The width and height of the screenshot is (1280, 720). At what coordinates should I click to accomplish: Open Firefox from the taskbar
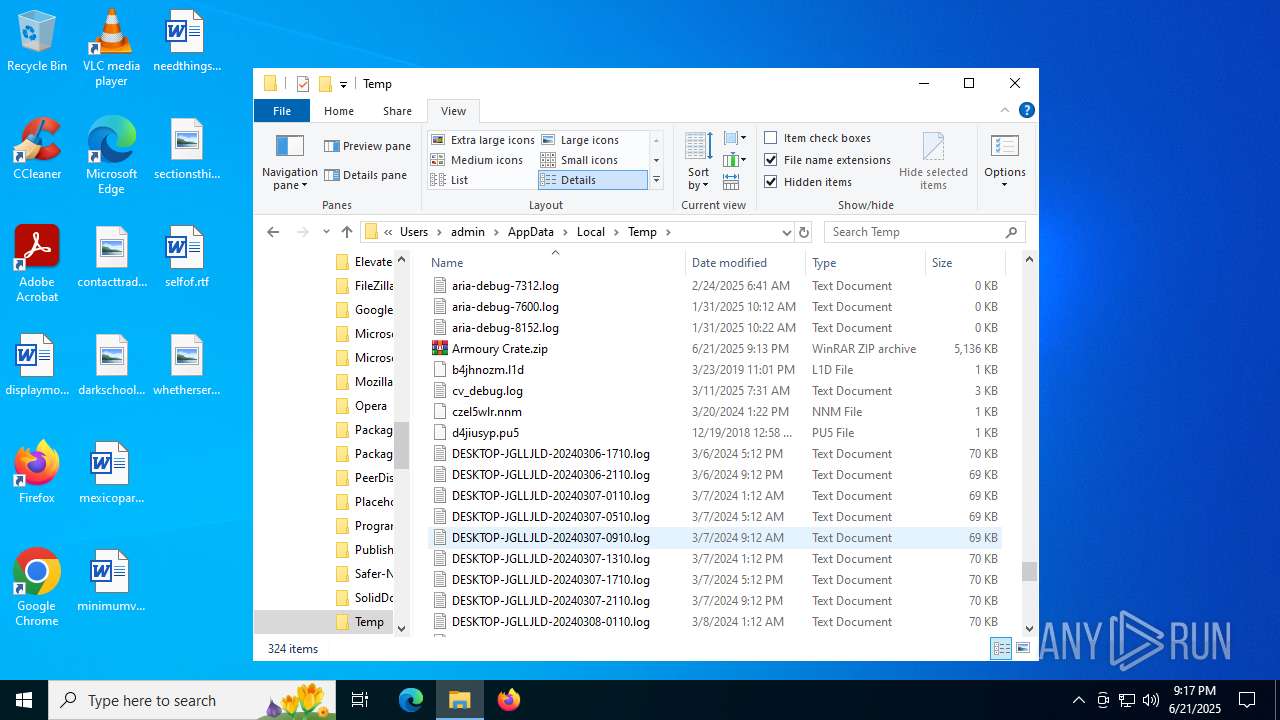point(509,700)
